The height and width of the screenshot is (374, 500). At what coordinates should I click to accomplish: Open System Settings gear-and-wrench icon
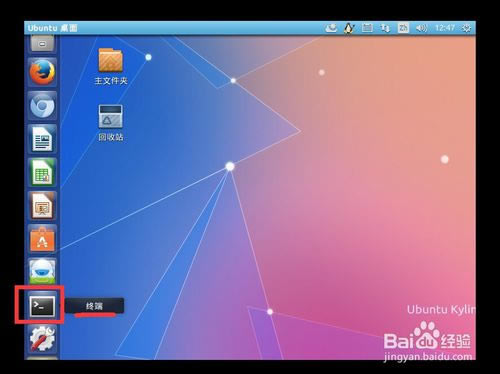point(42,338)
